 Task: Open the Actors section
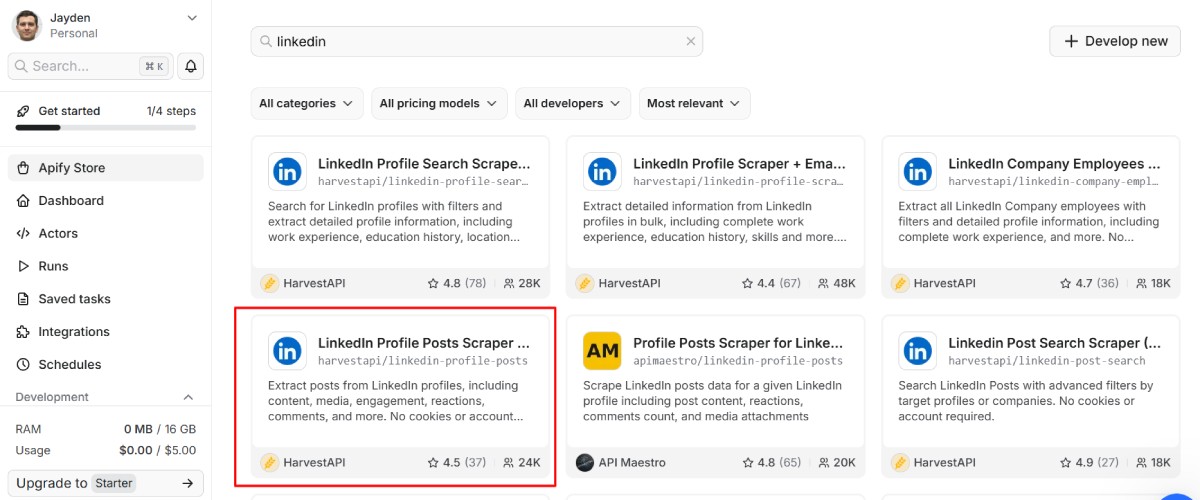pyautogui.click(x=106, y=233)
